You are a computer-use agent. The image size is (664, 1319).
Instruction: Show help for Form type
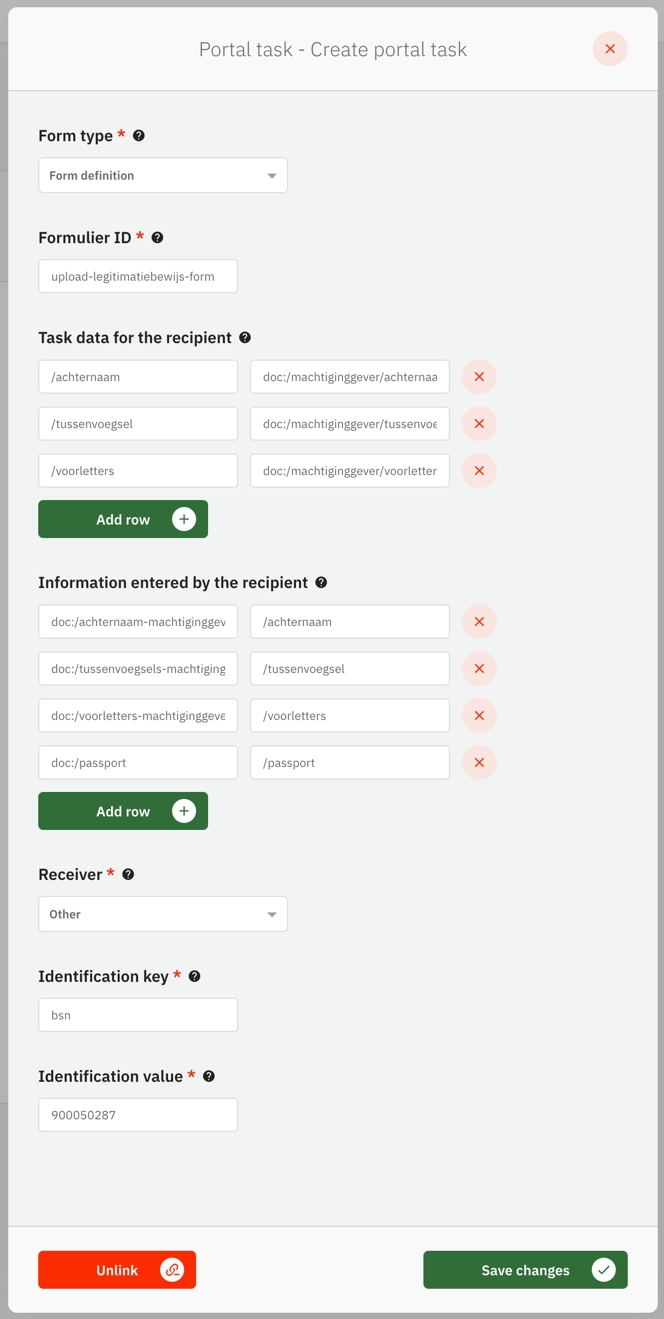click(x=139, y=136)
